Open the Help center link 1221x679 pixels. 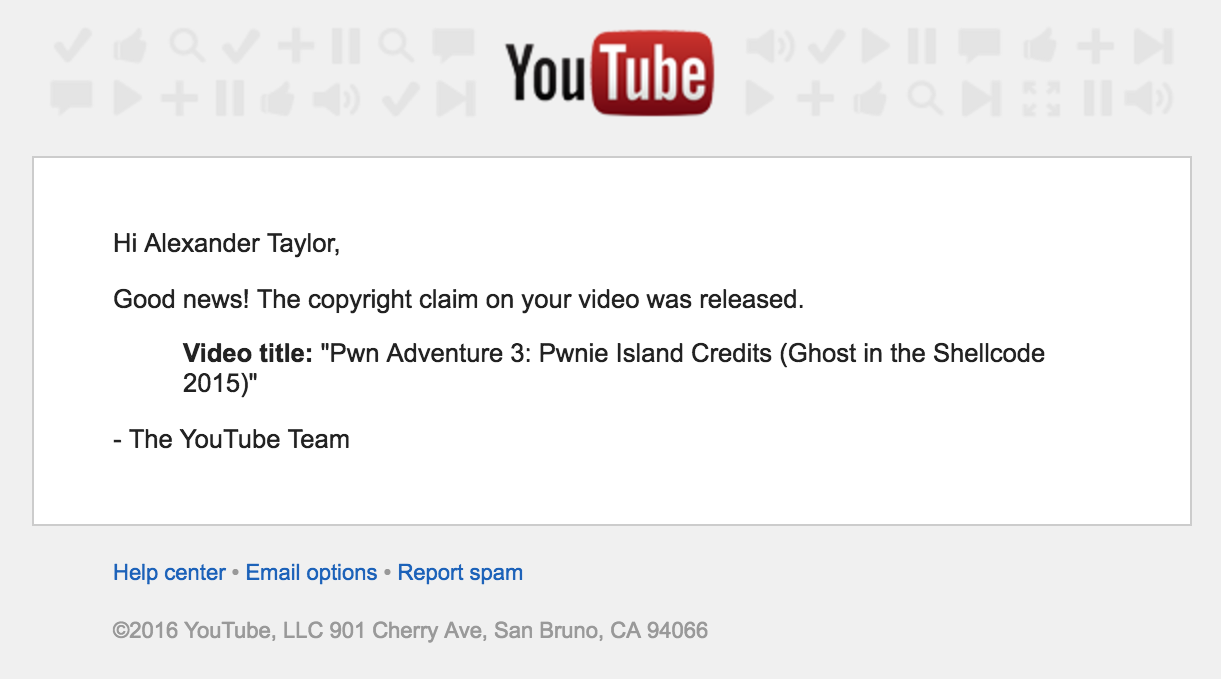(169, 573)
